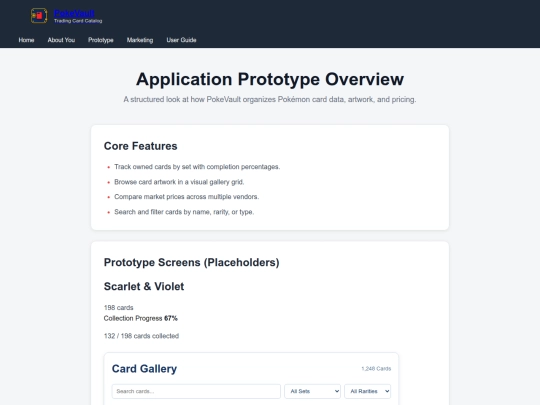Screen dimensions: 540x405
Task: Open the PokeVault title link
Action: (74, 13)
